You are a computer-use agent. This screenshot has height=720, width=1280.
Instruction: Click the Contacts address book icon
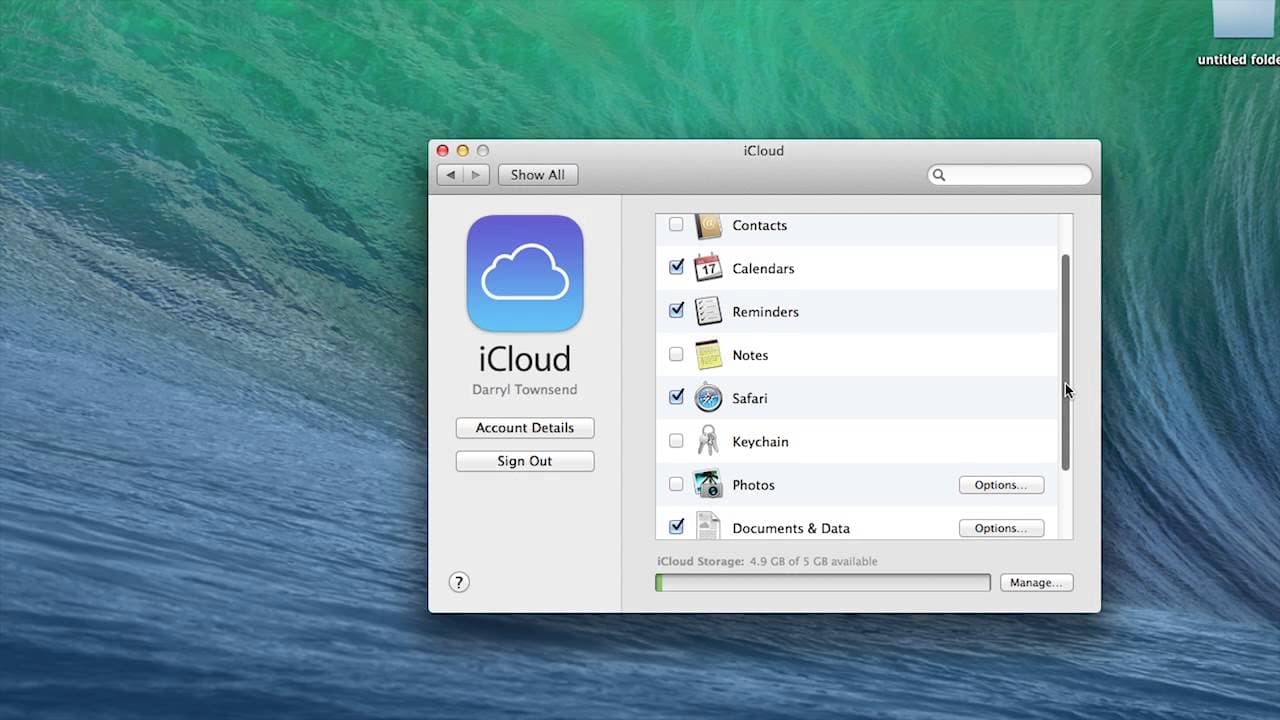pyautogui.click(x=708, y=226)
